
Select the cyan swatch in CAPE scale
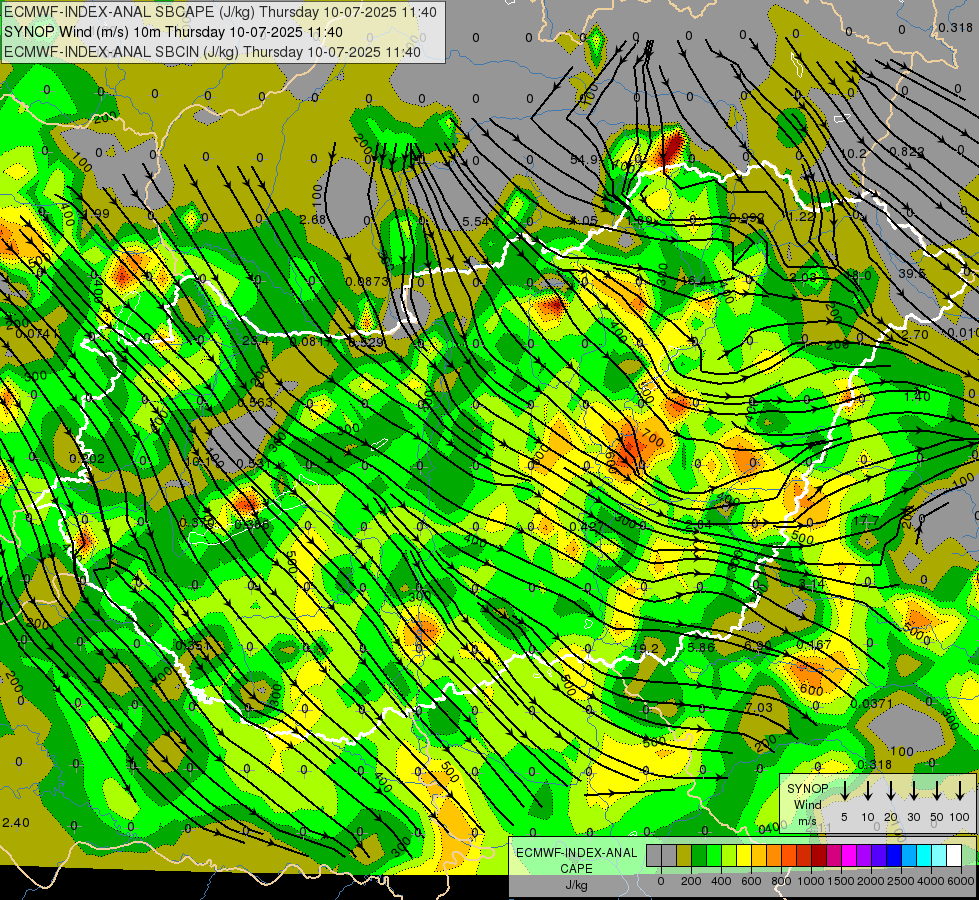coord(923,855)
